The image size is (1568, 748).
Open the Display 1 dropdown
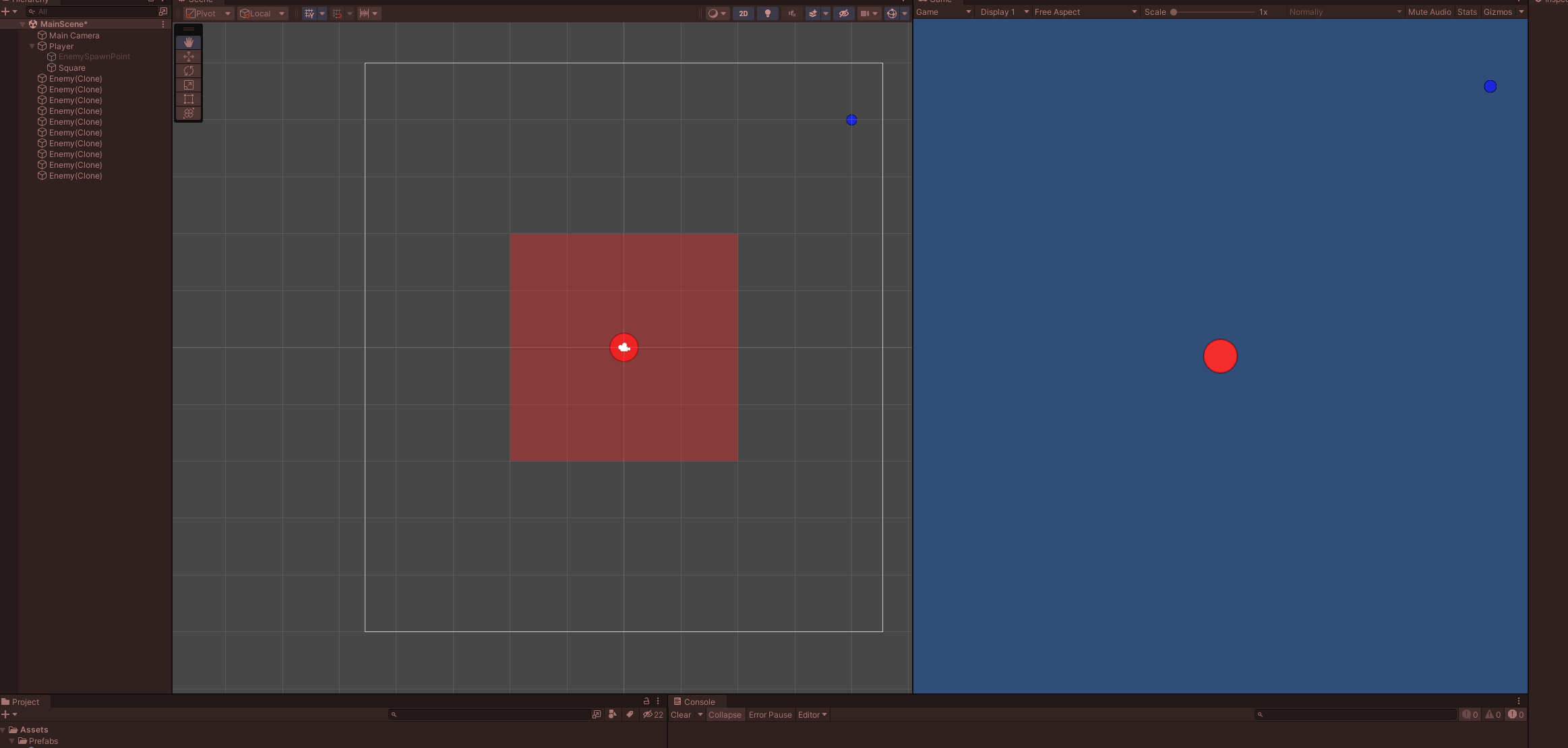click(1004, 12)
